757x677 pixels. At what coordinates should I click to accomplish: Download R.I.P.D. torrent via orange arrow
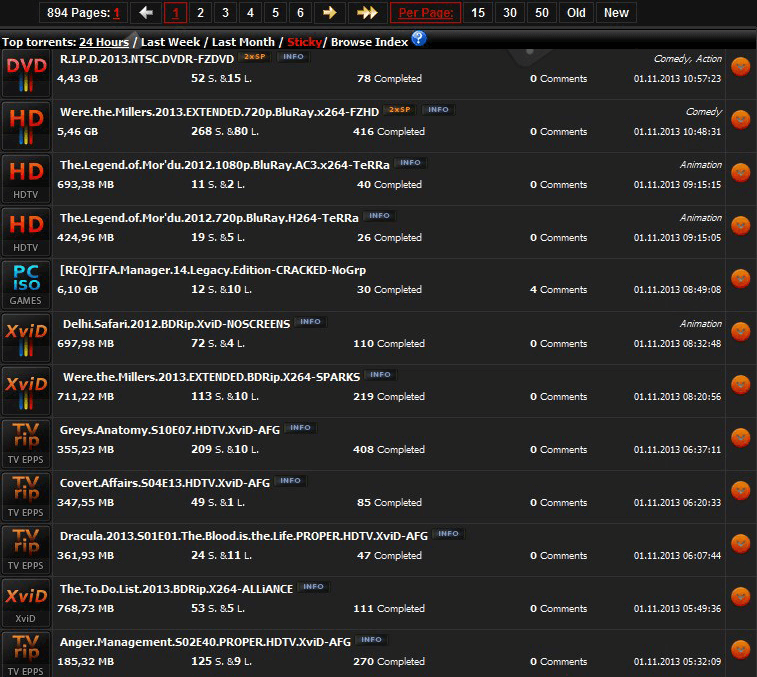pos(740,67)
